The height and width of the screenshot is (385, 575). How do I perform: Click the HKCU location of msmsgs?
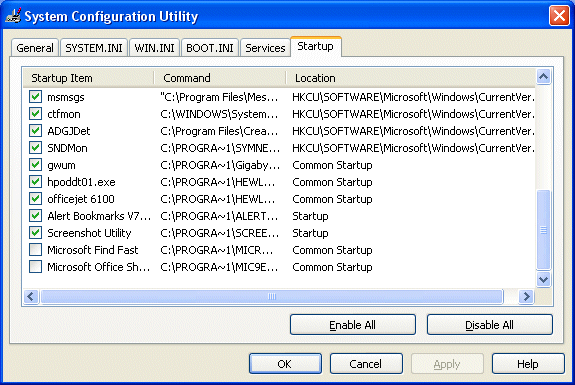413,97
